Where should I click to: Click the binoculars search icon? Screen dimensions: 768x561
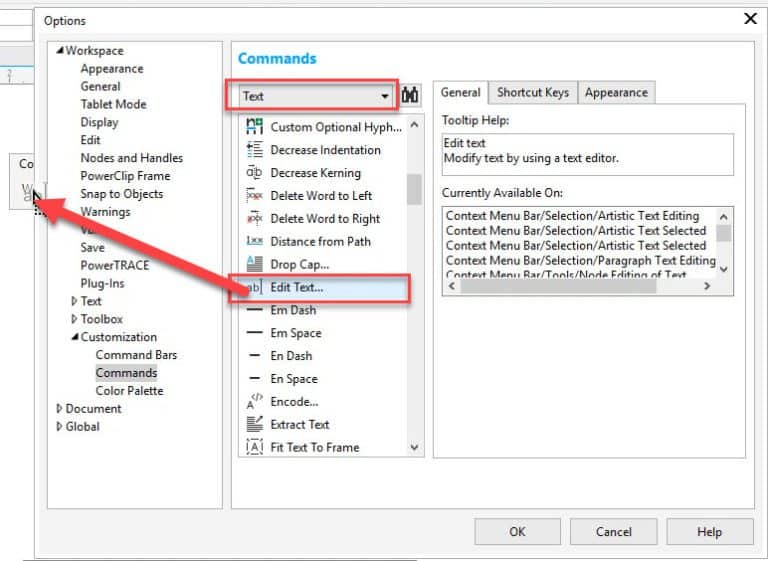coord(411,96)
